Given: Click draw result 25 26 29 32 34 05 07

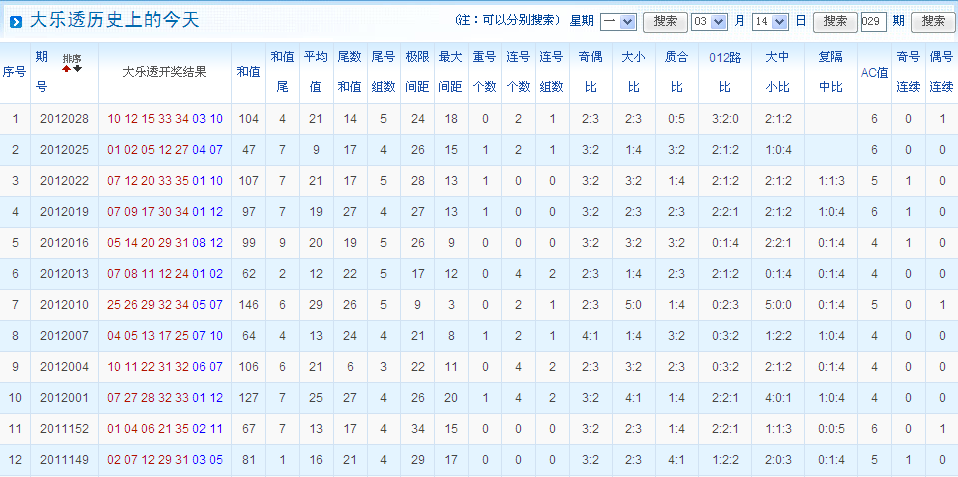Looking at the screenshot, I should 165,305.
